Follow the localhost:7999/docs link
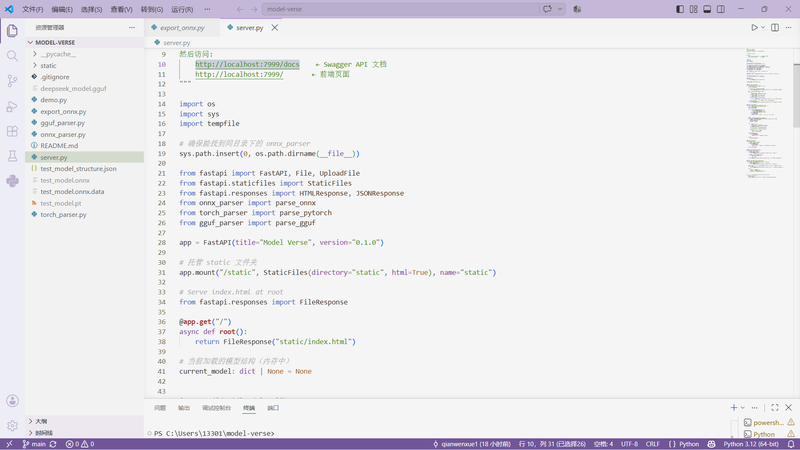800x450 pixels. (247, 64)
